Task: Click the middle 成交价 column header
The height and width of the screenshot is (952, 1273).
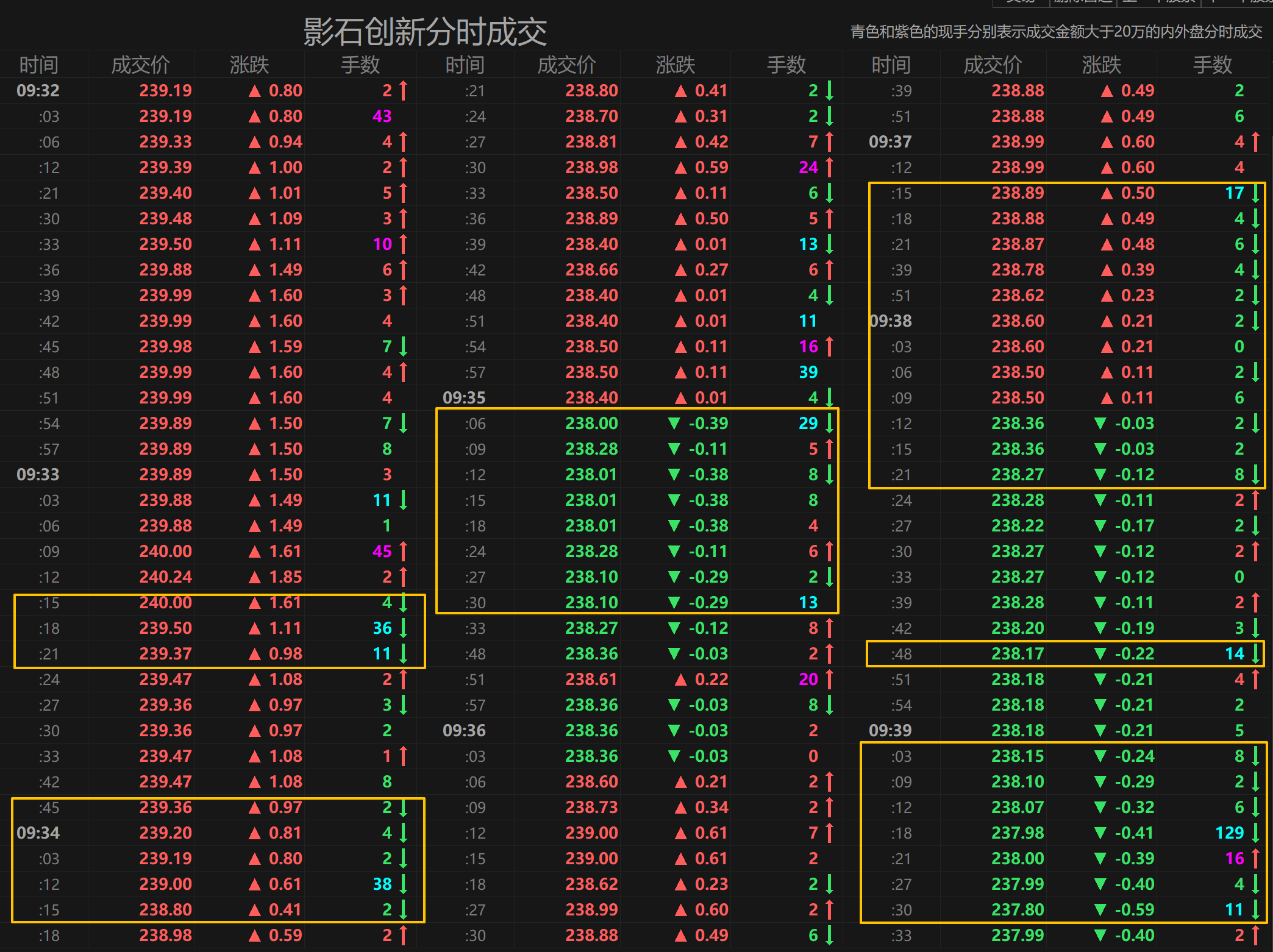Action: pos(566,65)
